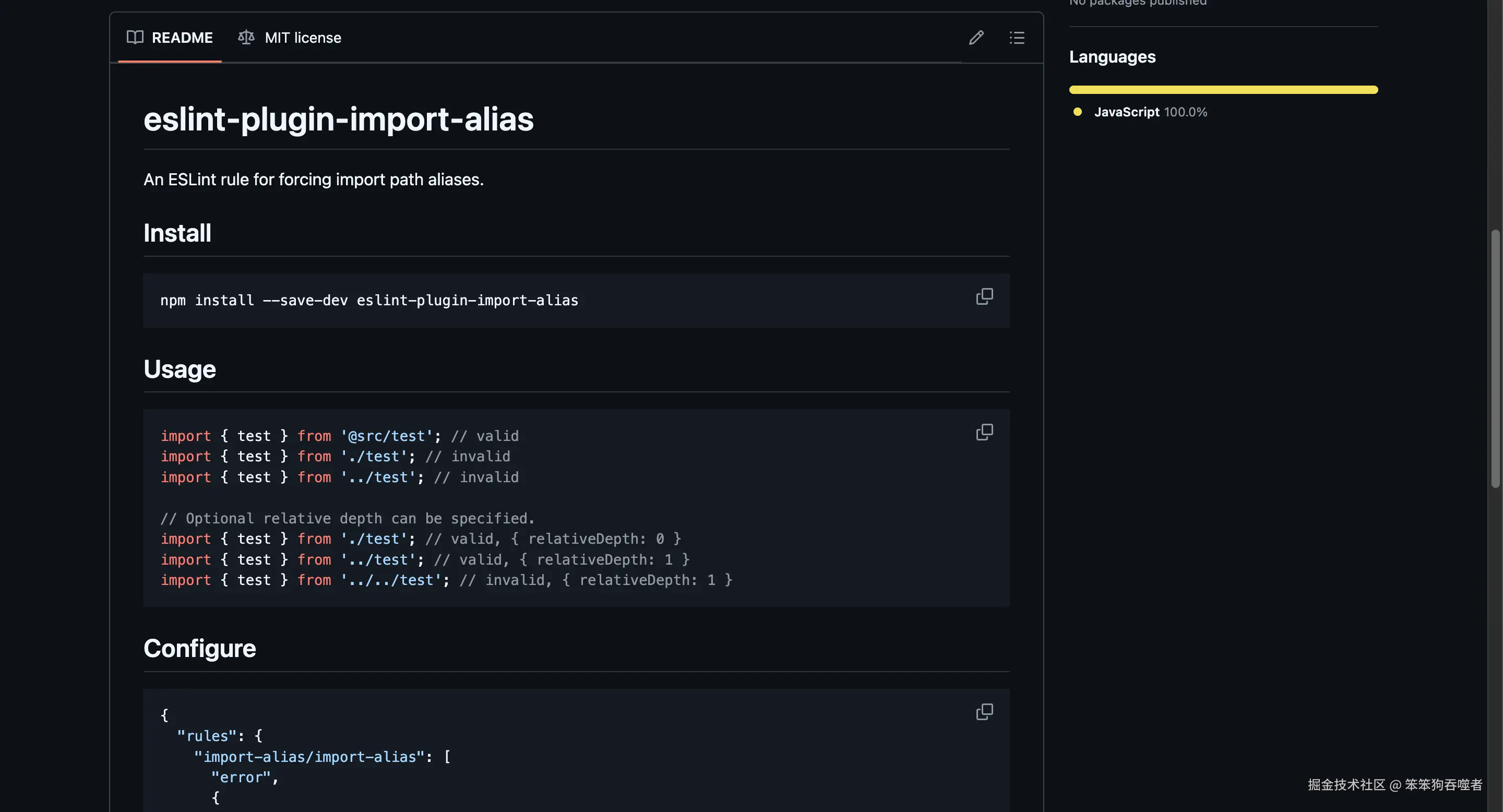
Task: Click the Configure section heading
Action: pos(199,649)
